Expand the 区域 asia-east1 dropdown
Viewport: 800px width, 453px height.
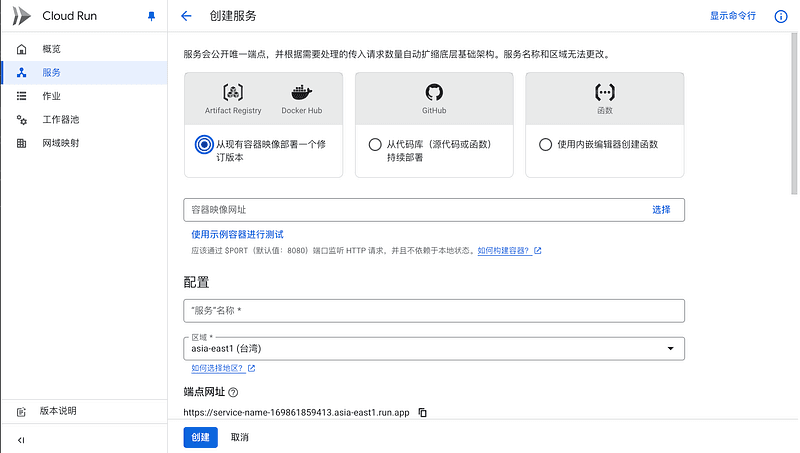pos(669,348)
